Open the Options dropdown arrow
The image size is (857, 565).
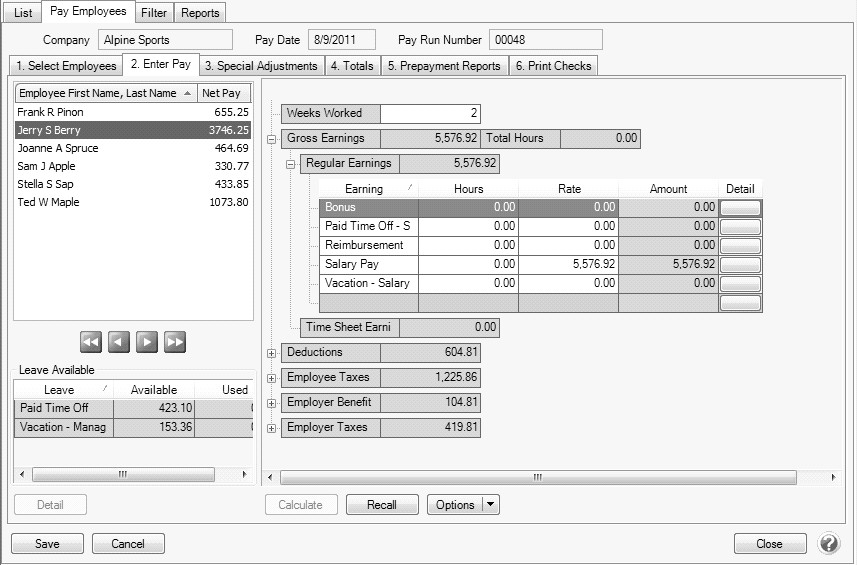[490, 505]
